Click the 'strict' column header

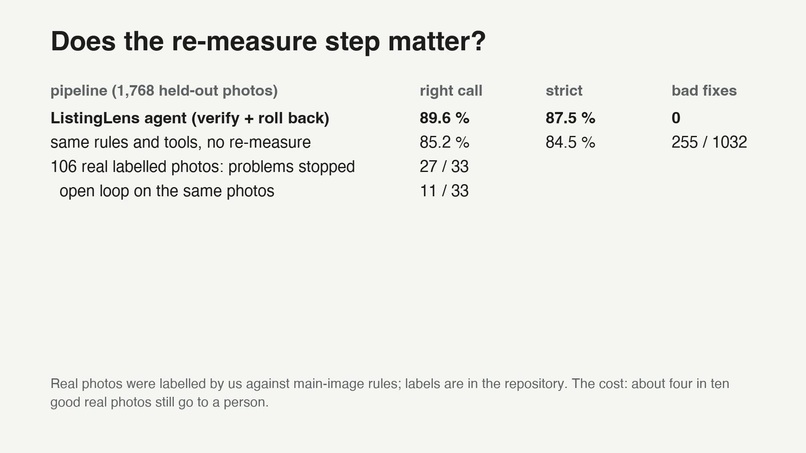(x=564, y=91)
